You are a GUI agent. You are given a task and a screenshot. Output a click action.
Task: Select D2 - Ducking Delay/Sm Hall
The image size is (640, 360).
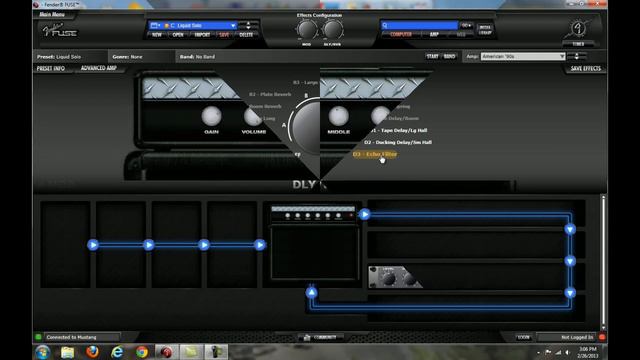pos(398,142)
